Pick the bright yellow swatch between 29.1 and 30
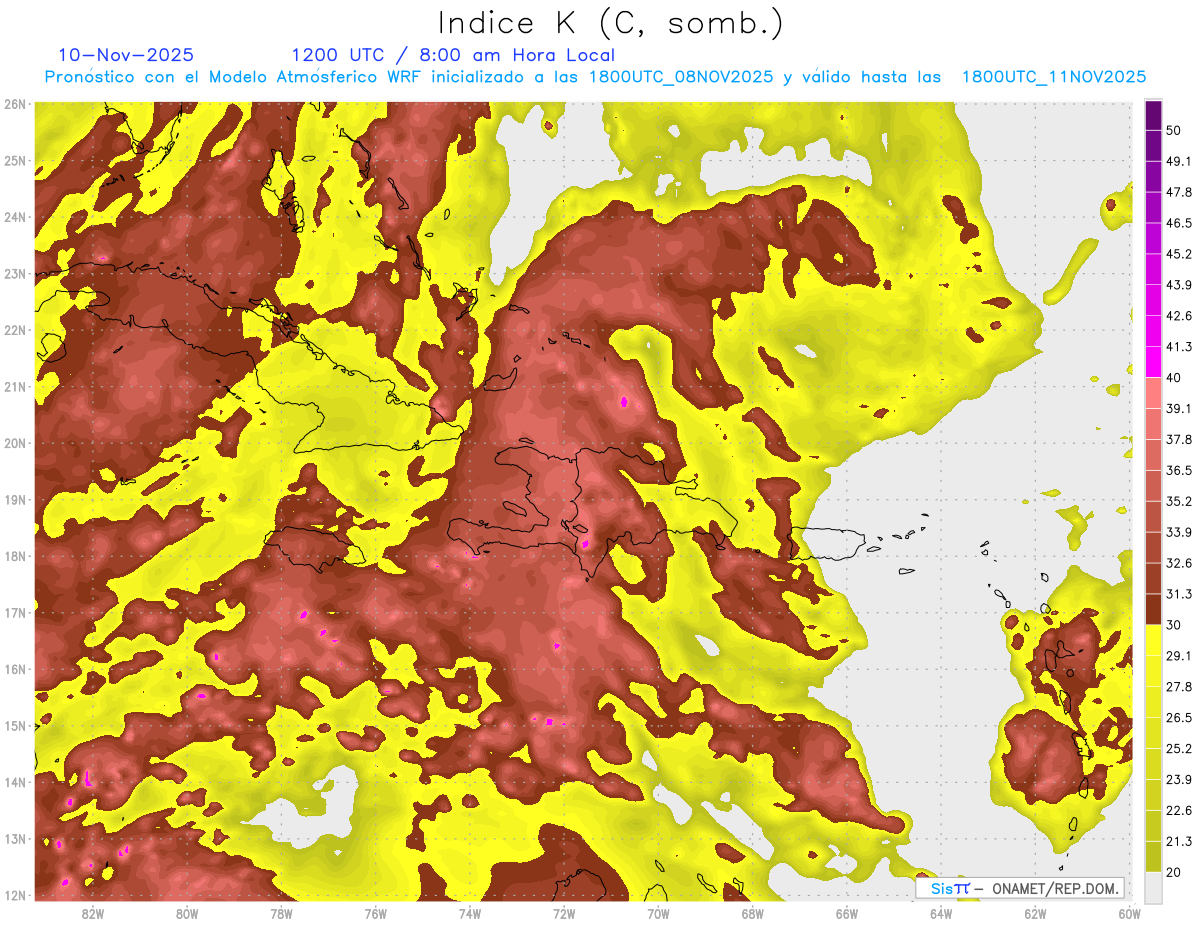Screen dimensions: 1200x927 click(1153, 640)
